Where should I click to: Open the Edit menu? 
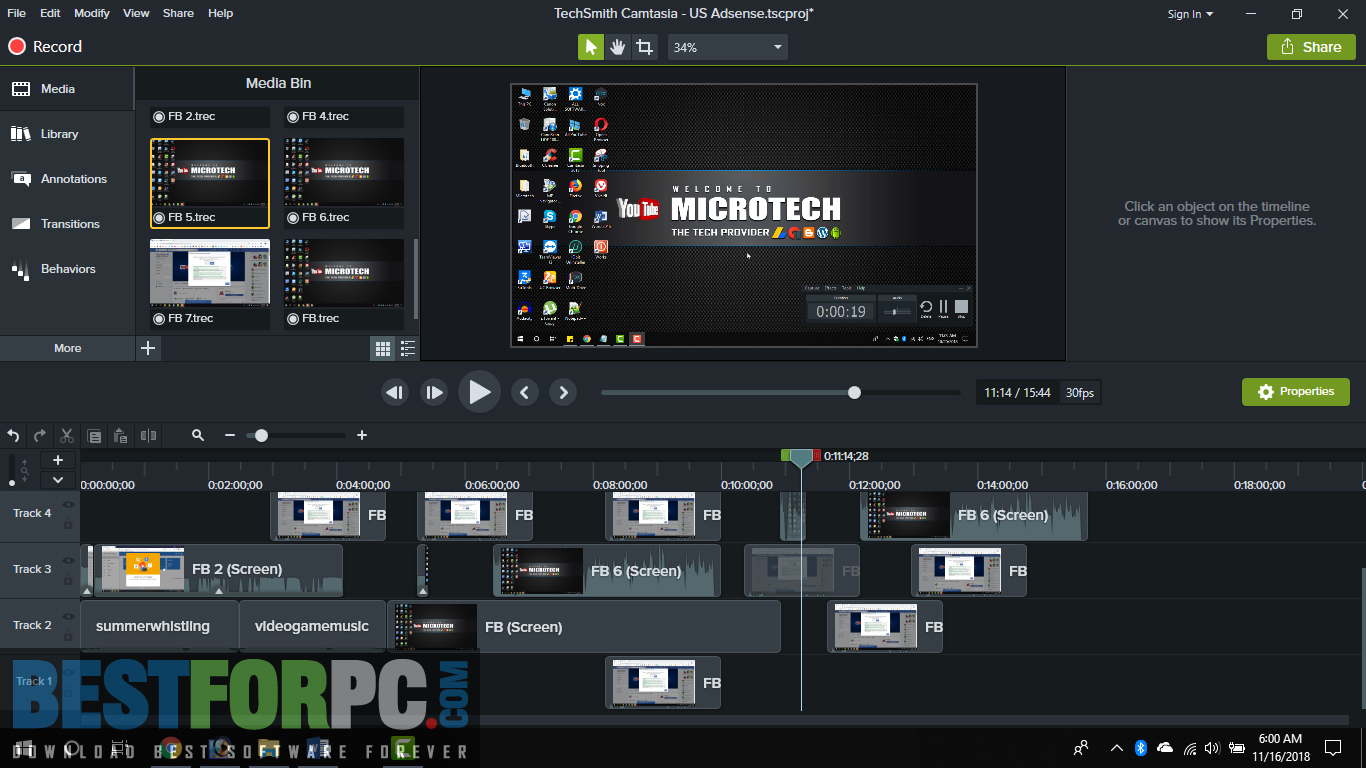[x=50, y=13]
